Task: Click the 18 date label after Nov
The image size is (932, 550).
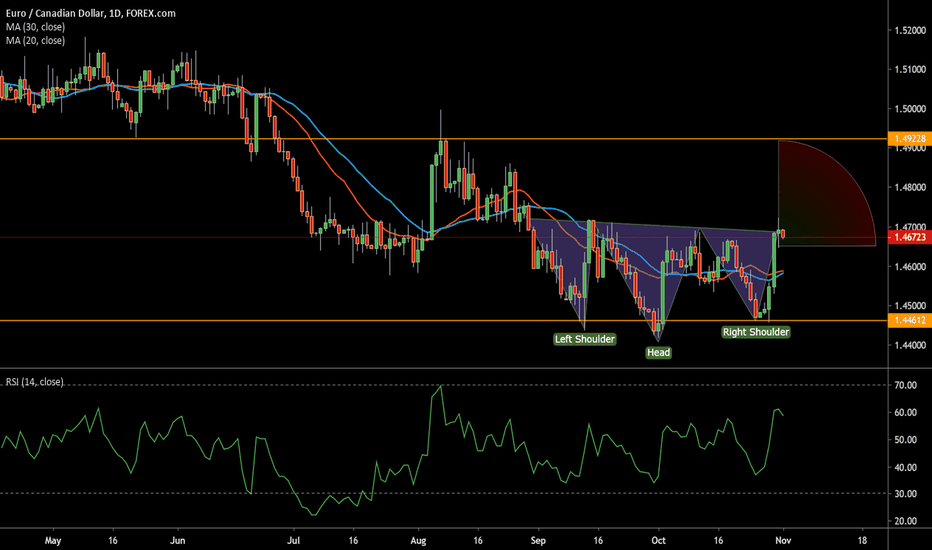Action: pos(862,540)
